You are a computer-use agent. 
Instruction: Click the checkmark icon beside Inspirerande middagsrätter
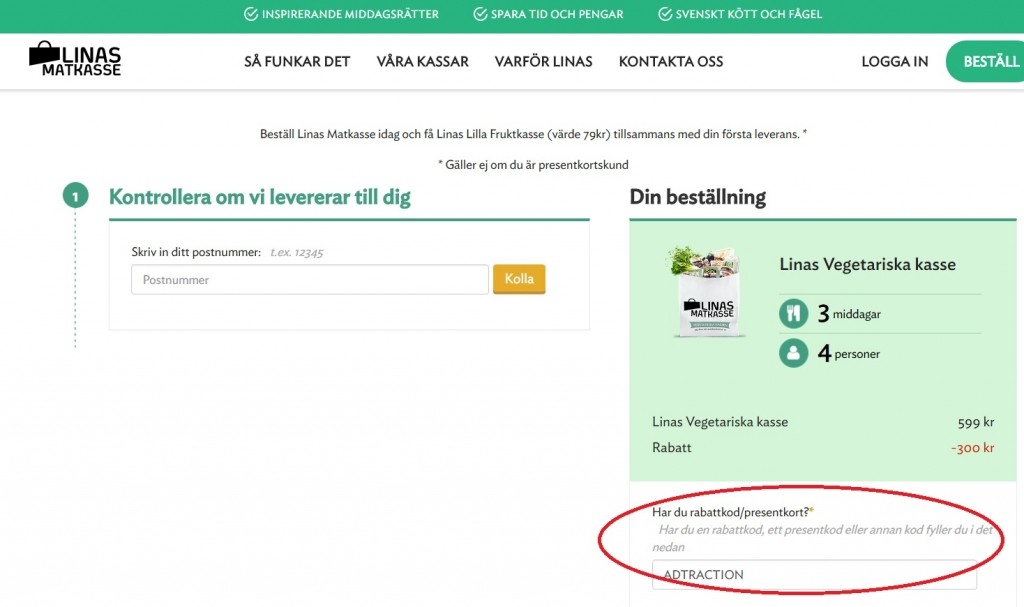[251, 14]
